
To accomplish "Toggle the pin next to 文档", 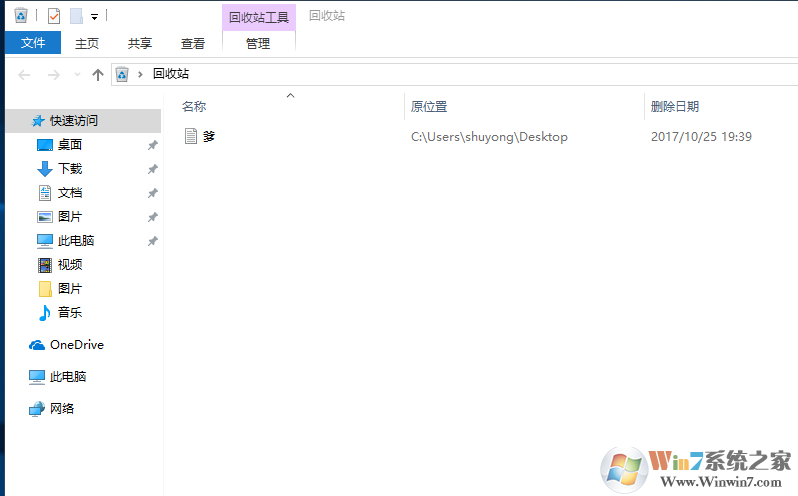I will click(x=152, y=193).
